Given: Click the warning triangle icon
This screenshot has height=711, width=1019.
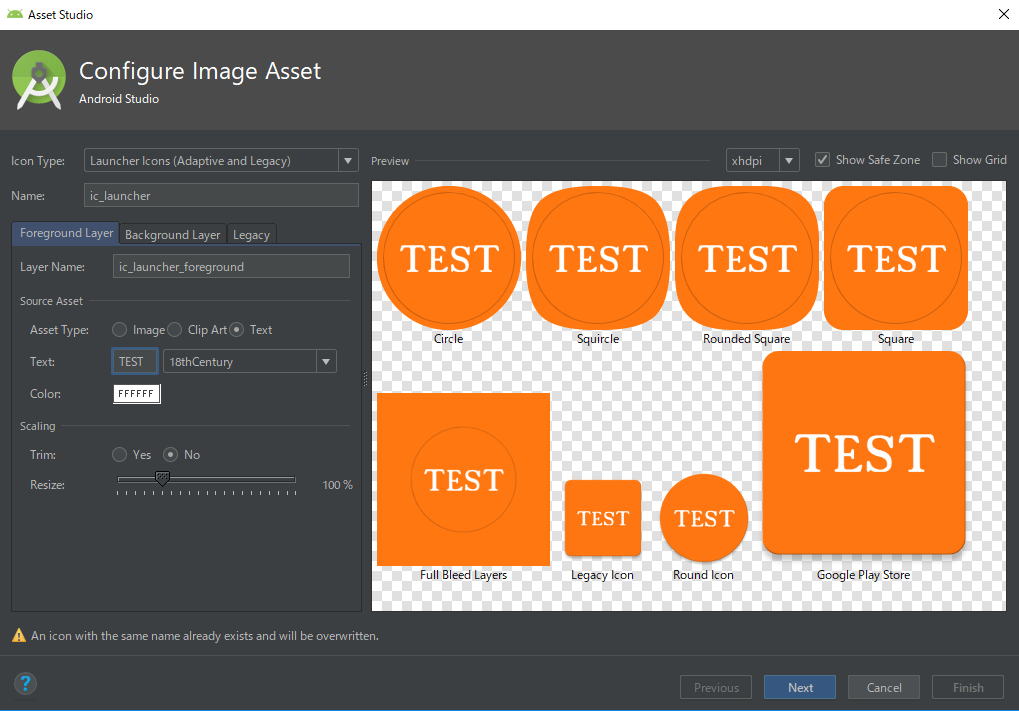Looking at the screenshot, I should [x=19, y=636].
